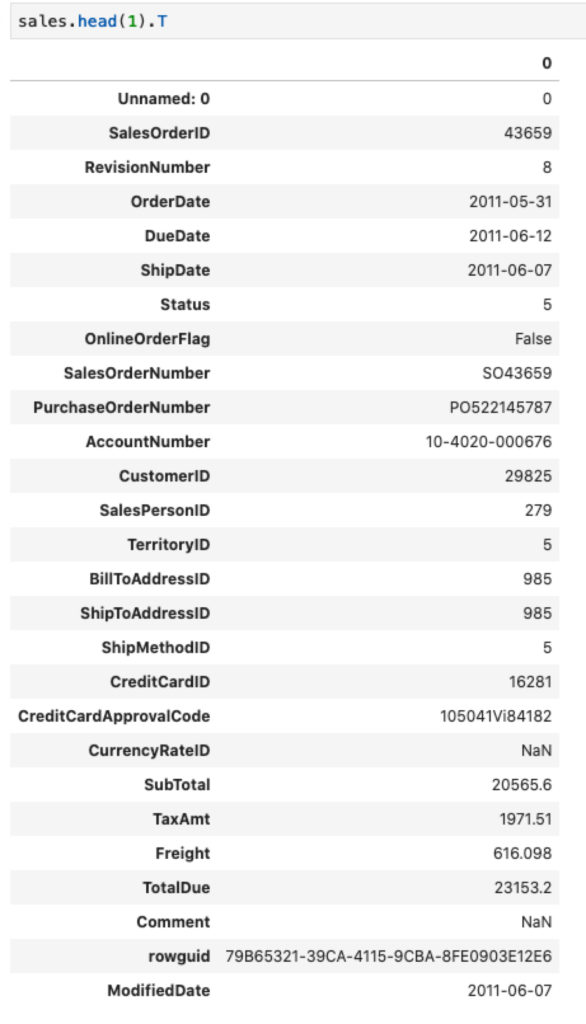The image size is (586, 1024).
Task: Select the TotalDue value 23153.2
Action: click(523, 888)
